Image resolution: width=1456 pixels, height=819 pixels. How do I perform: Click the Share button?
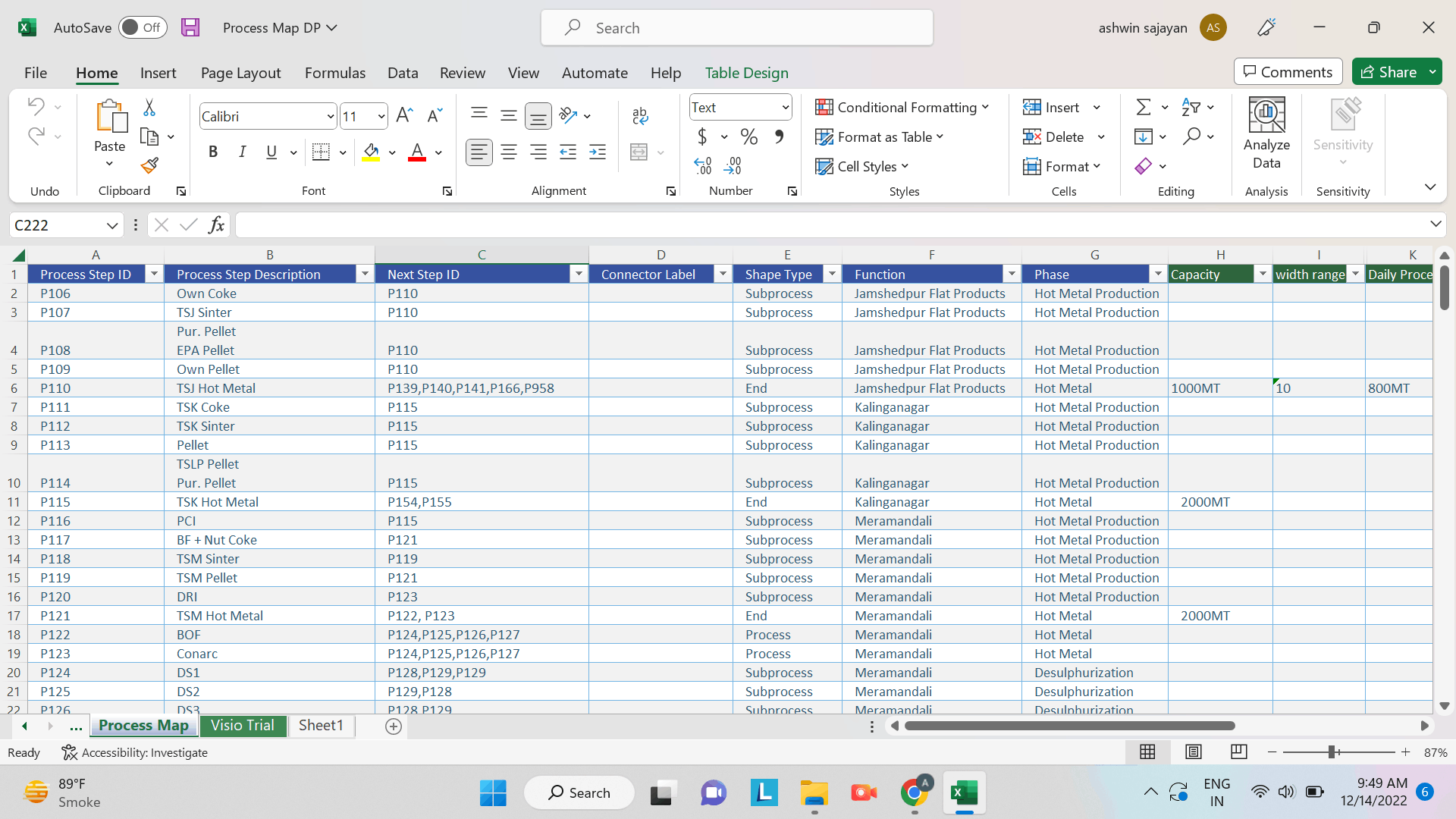pos(1389,72)
